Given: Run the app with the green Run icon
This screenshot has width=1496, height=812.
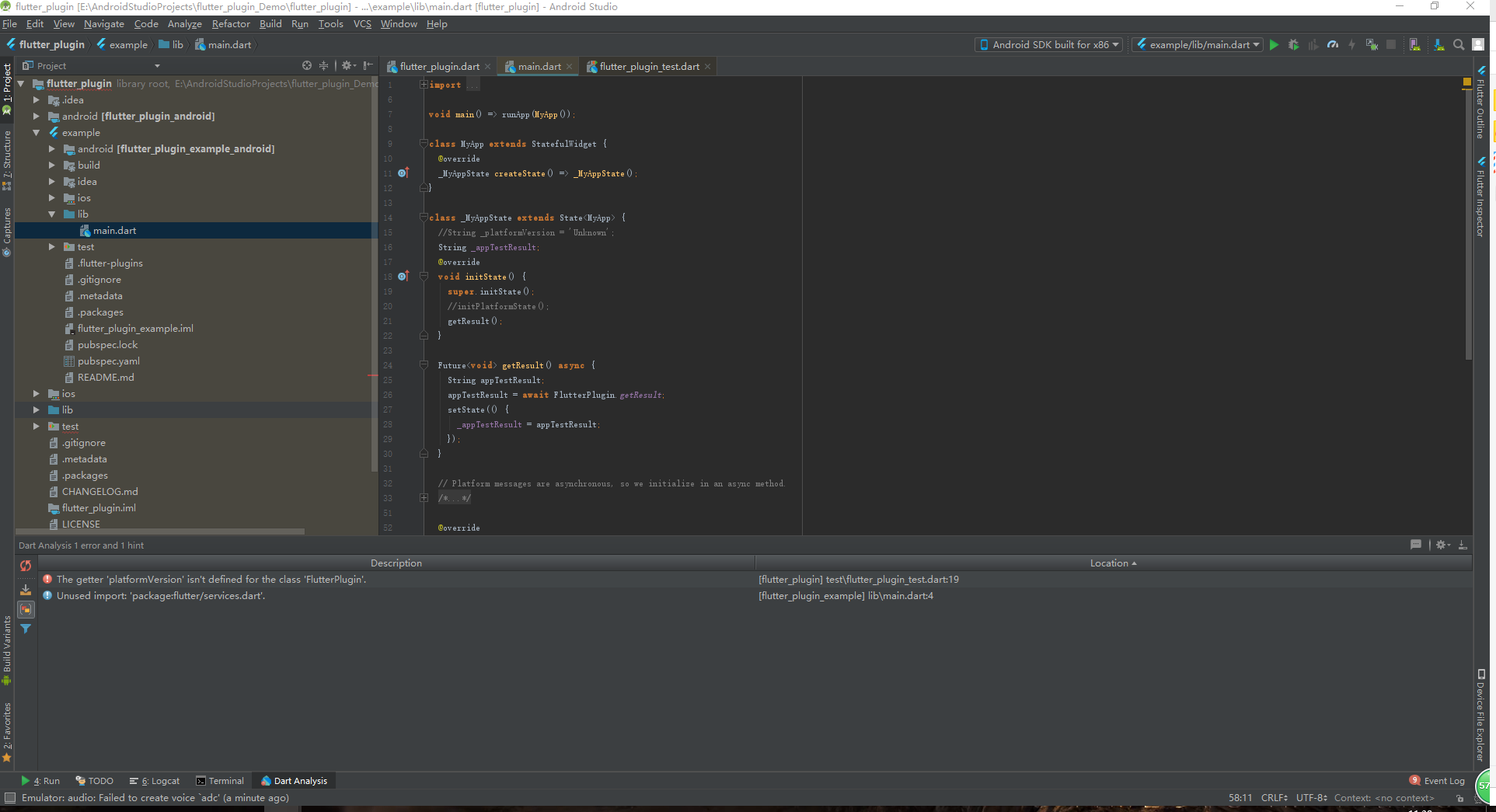Looking at the screenshot, I should [x=1274, y=44].
